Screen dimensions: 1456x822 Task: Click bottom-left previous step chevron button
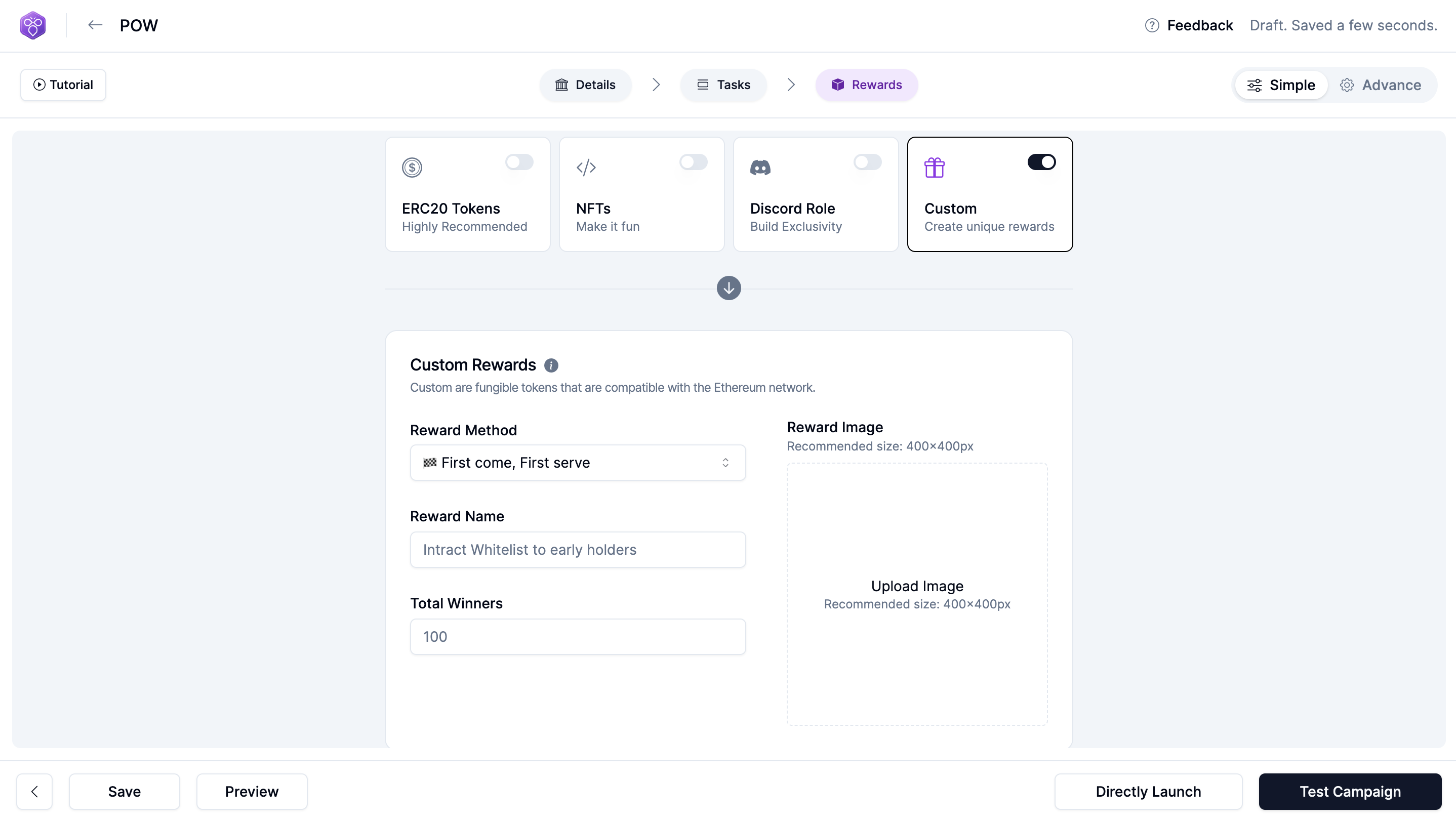pos(34,791)
